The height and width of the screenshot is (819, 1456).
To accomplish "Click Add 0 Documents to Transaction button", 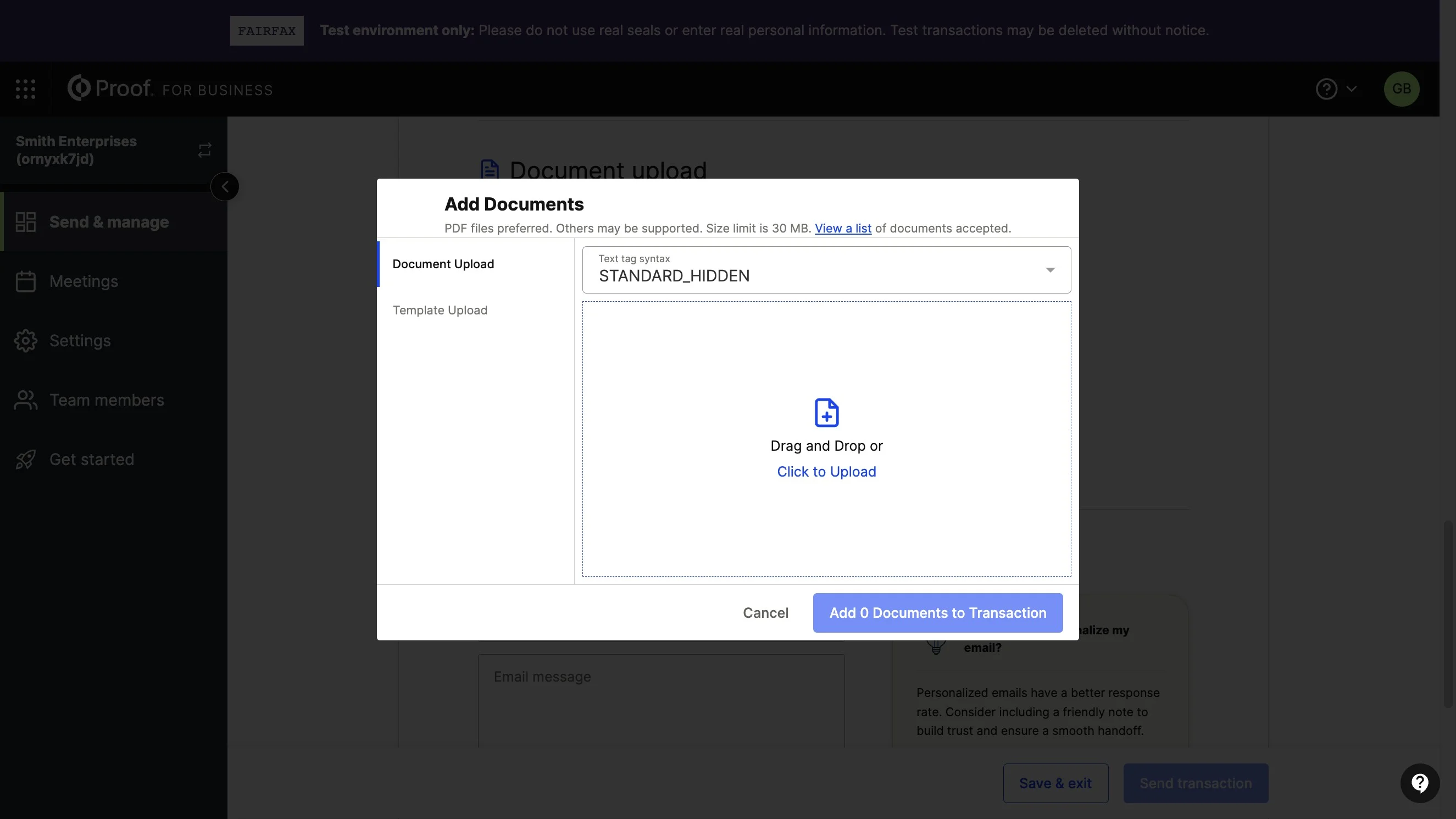I will click(x=938, y=613).
